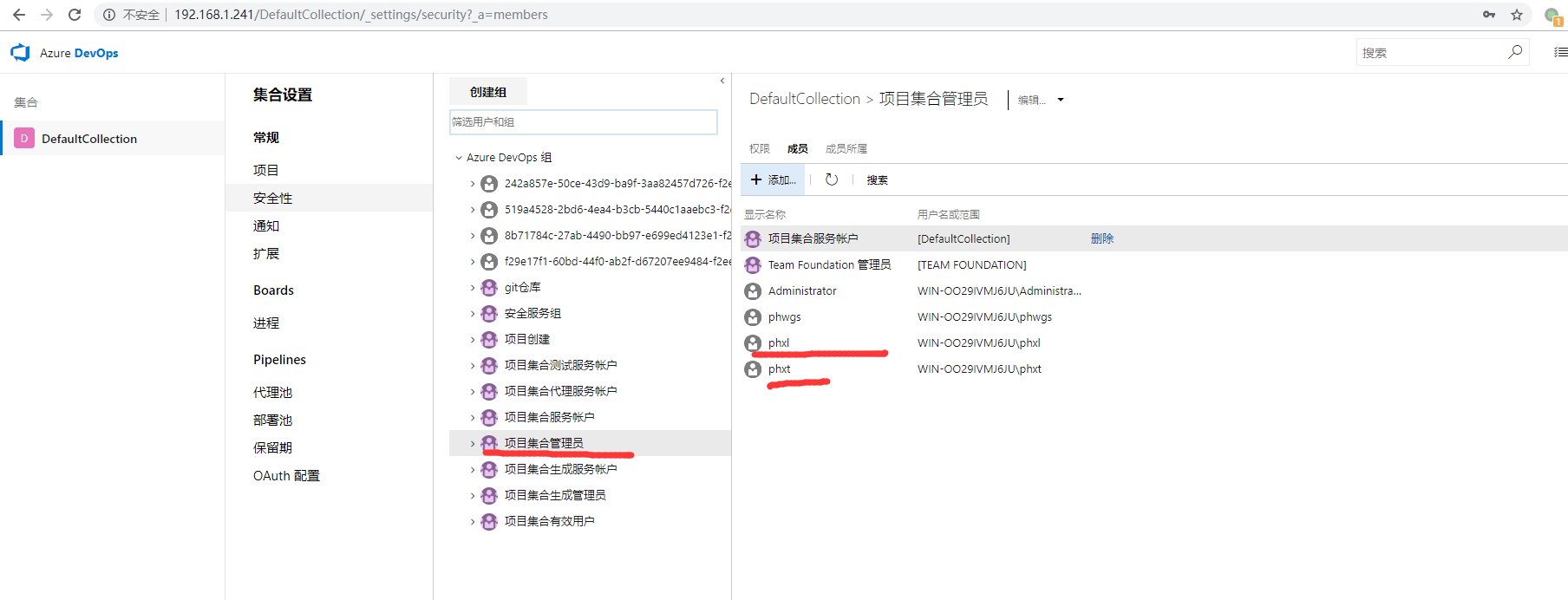Click the DefaultCollection avatar icon in sidebar
Image resolution: width=1568 pixels, height=600 pixels.
tap(24, 139)
